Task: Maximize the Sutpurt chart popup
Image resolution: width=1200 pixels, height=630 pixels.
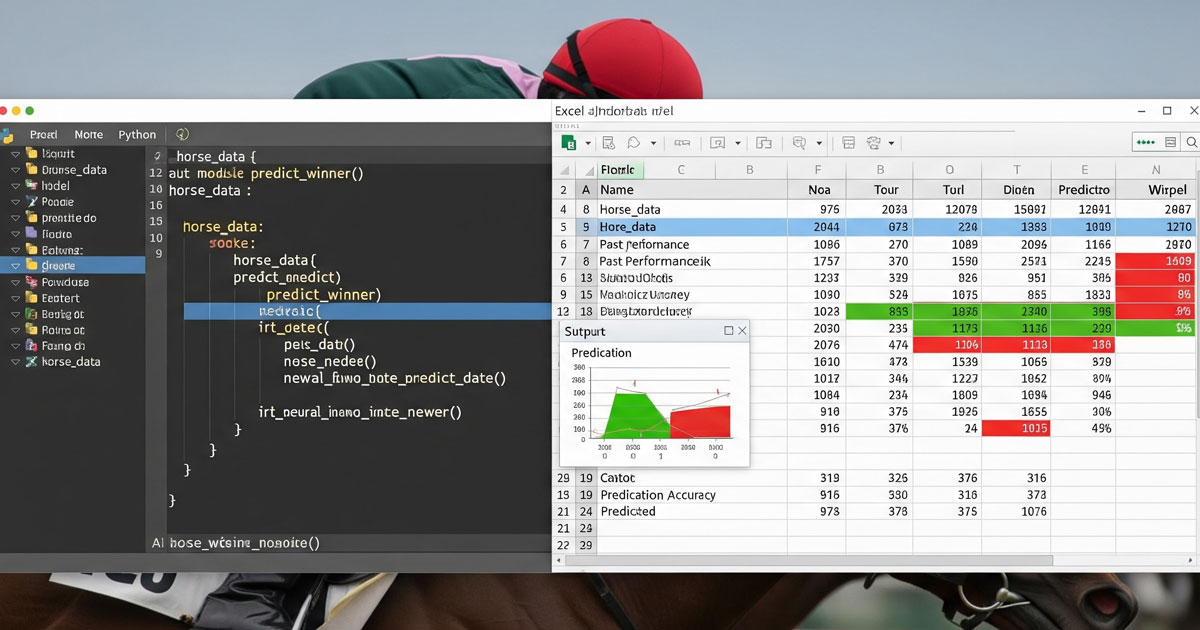Action: (728, 331)
